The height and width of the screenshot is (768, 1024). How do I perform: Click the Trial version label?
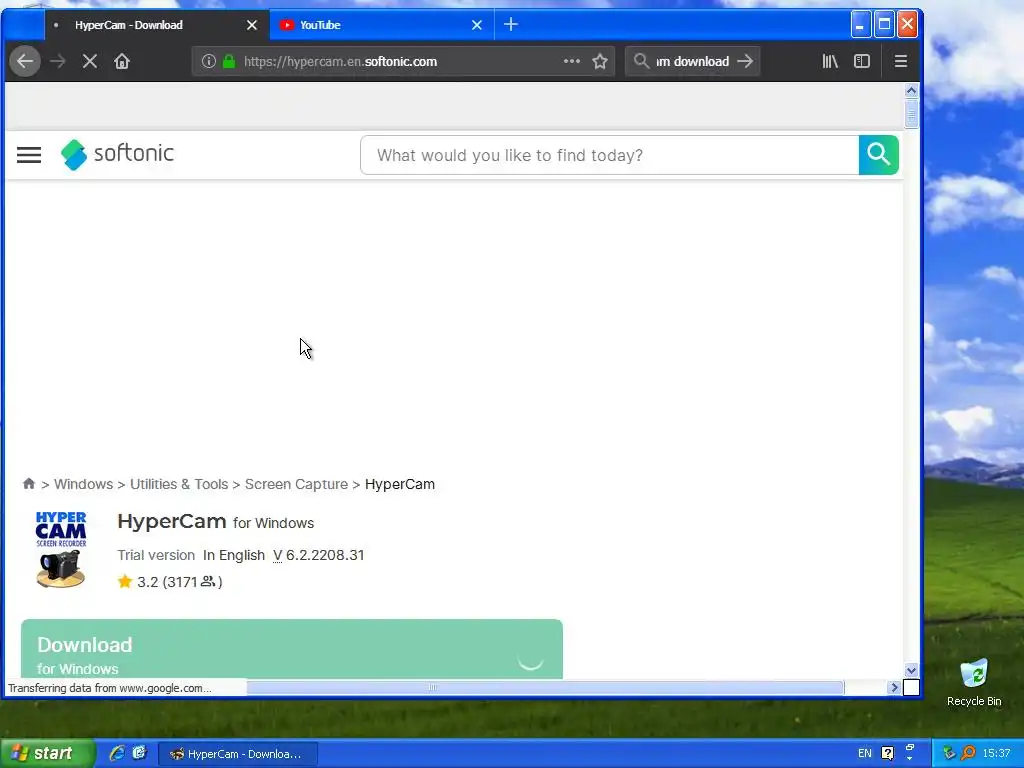click(156, 555)
